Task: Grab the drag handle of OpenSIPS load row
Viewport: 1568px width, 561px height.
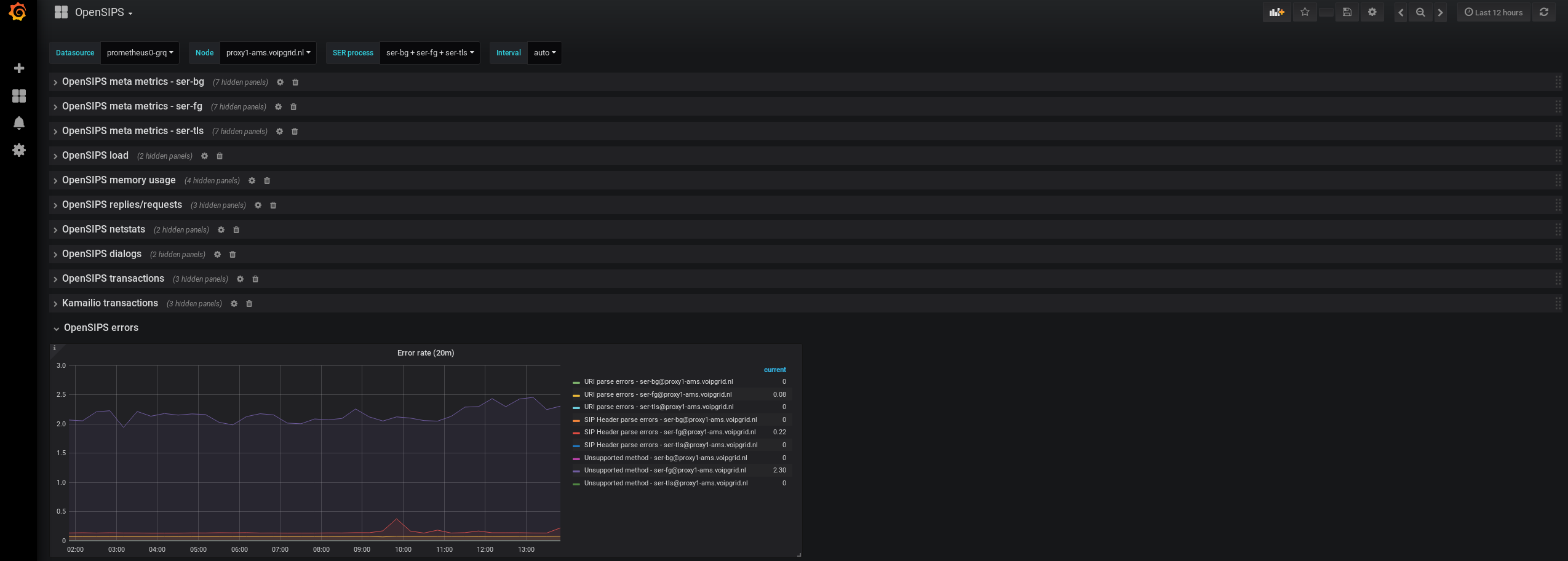Action: [1558, 156]
